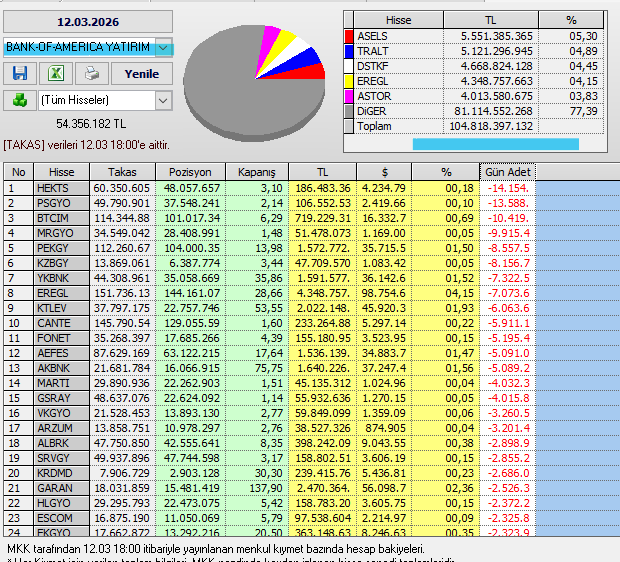Click the printer icon
This screenshot has height=562, width=620.
92,74
